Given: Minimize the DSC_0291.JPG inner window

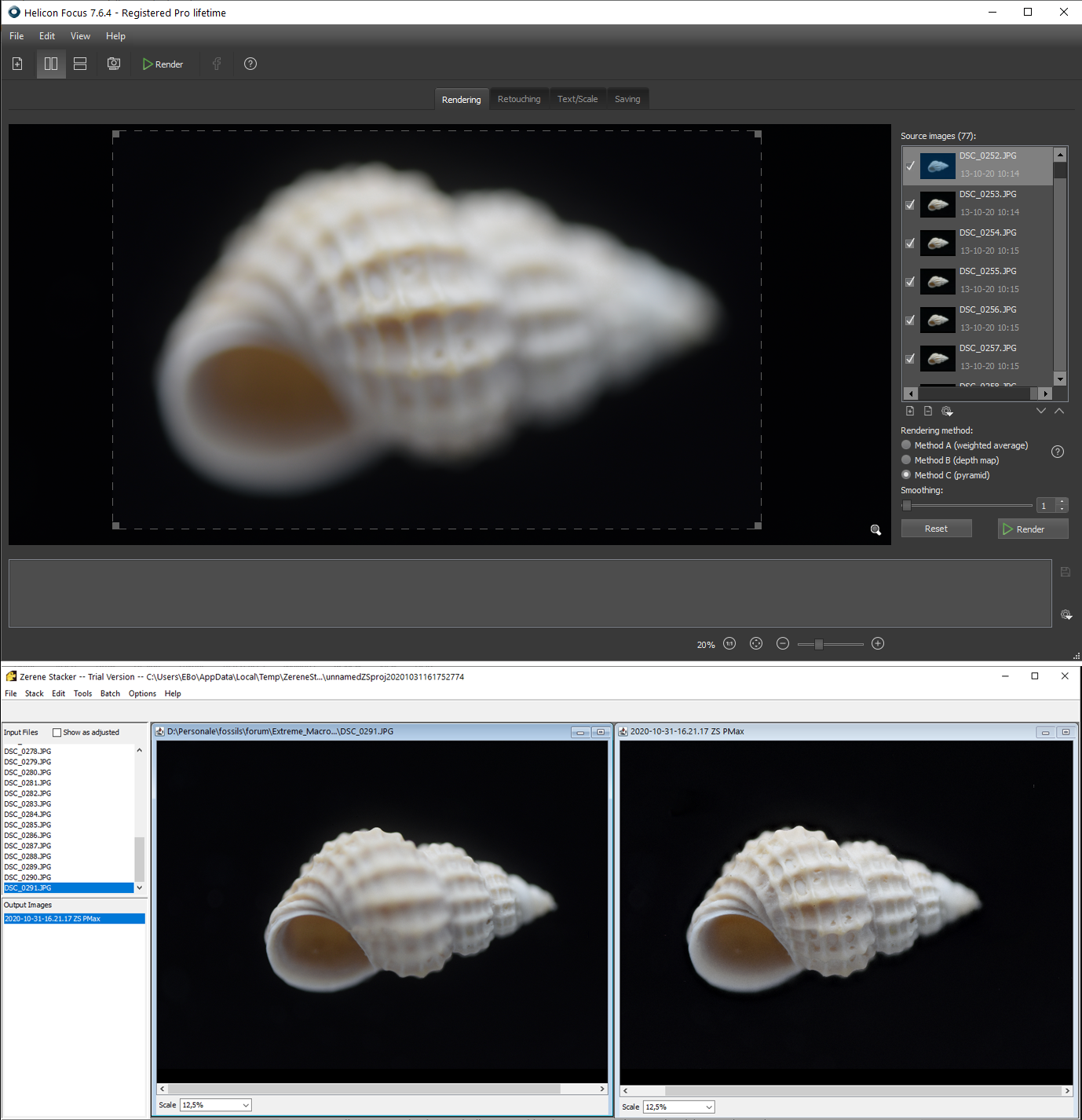Looking at the screenshot, I should (x=580, y=732).
